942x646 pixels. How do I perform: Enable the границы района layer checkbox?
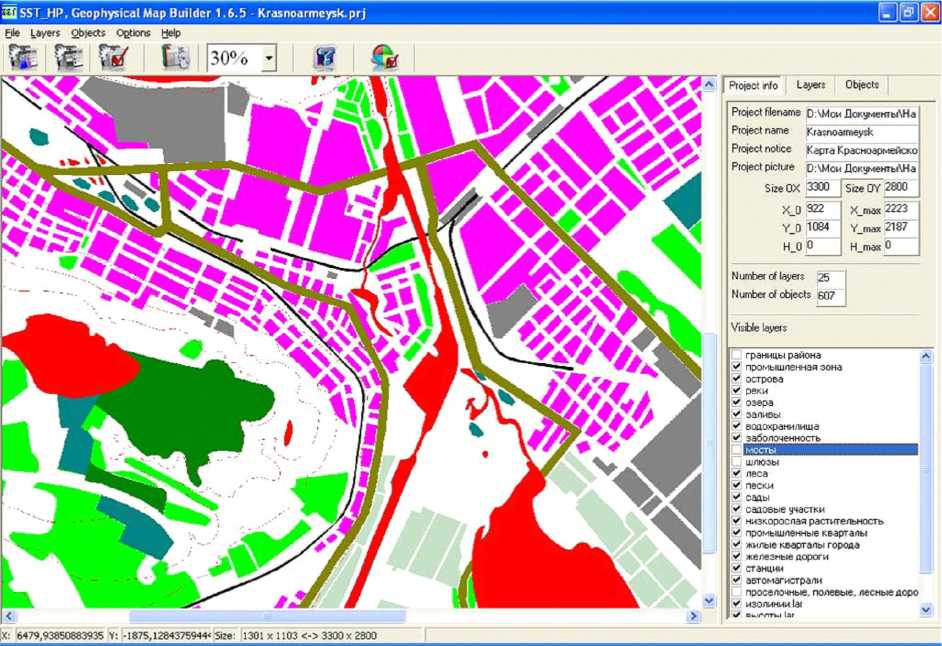click(737, 355)
